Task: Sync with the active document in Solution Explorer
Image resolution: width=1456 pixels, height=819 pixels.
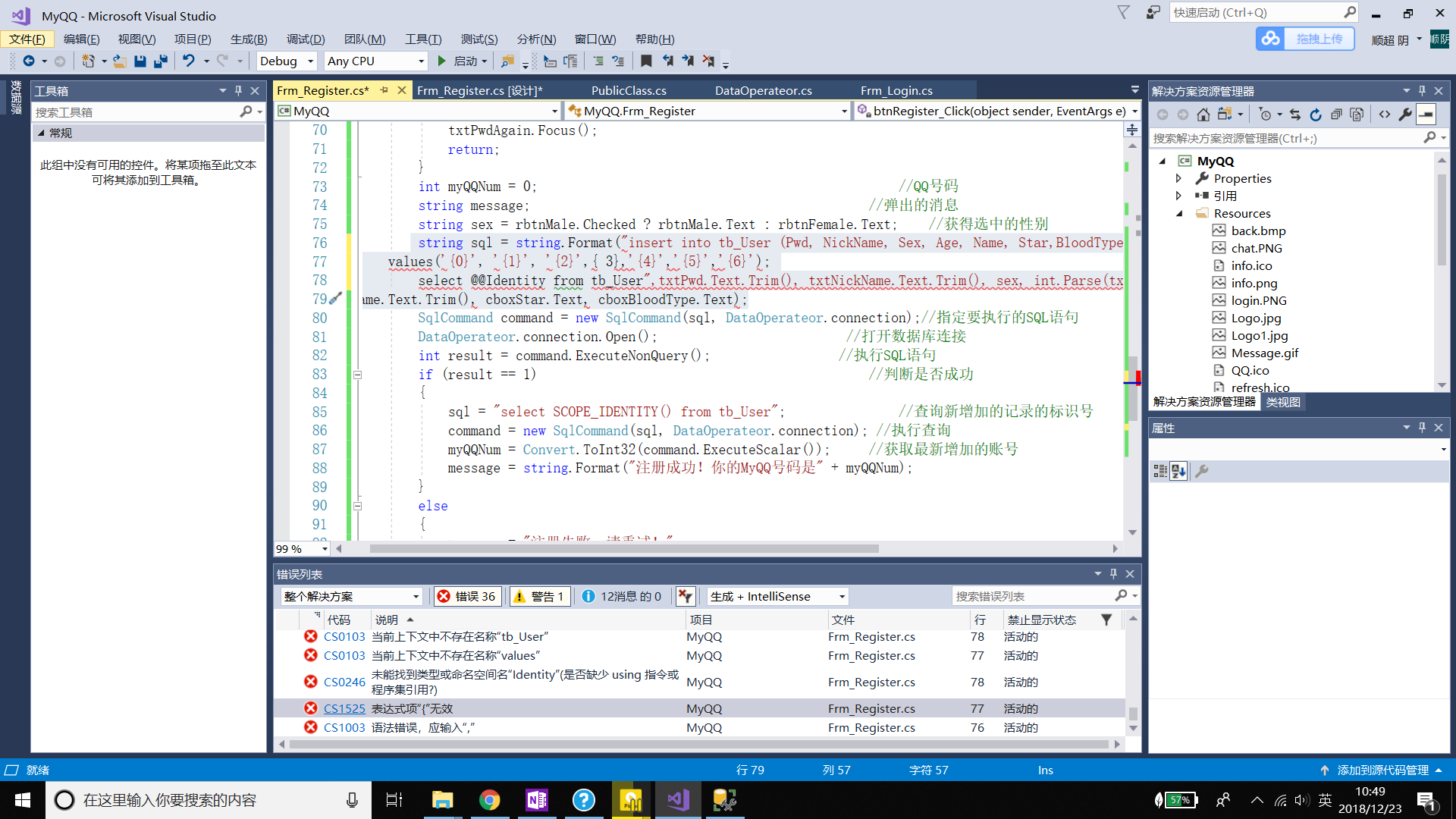Action: (1295, 115)
